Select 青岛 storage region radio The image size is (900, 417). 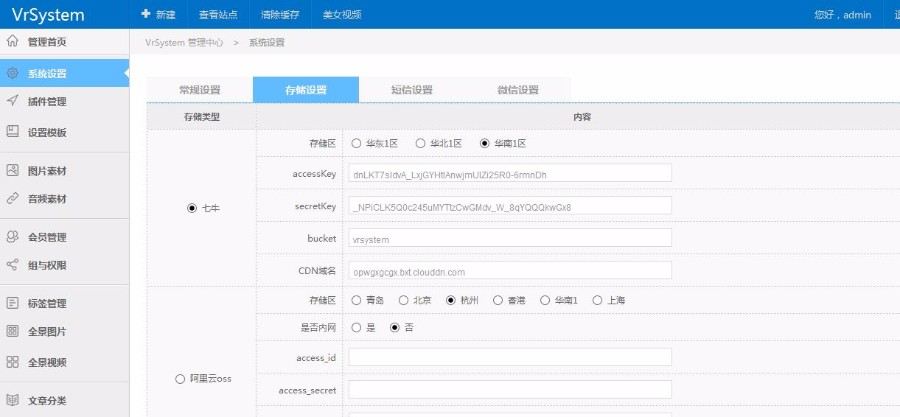coord(356,300)
